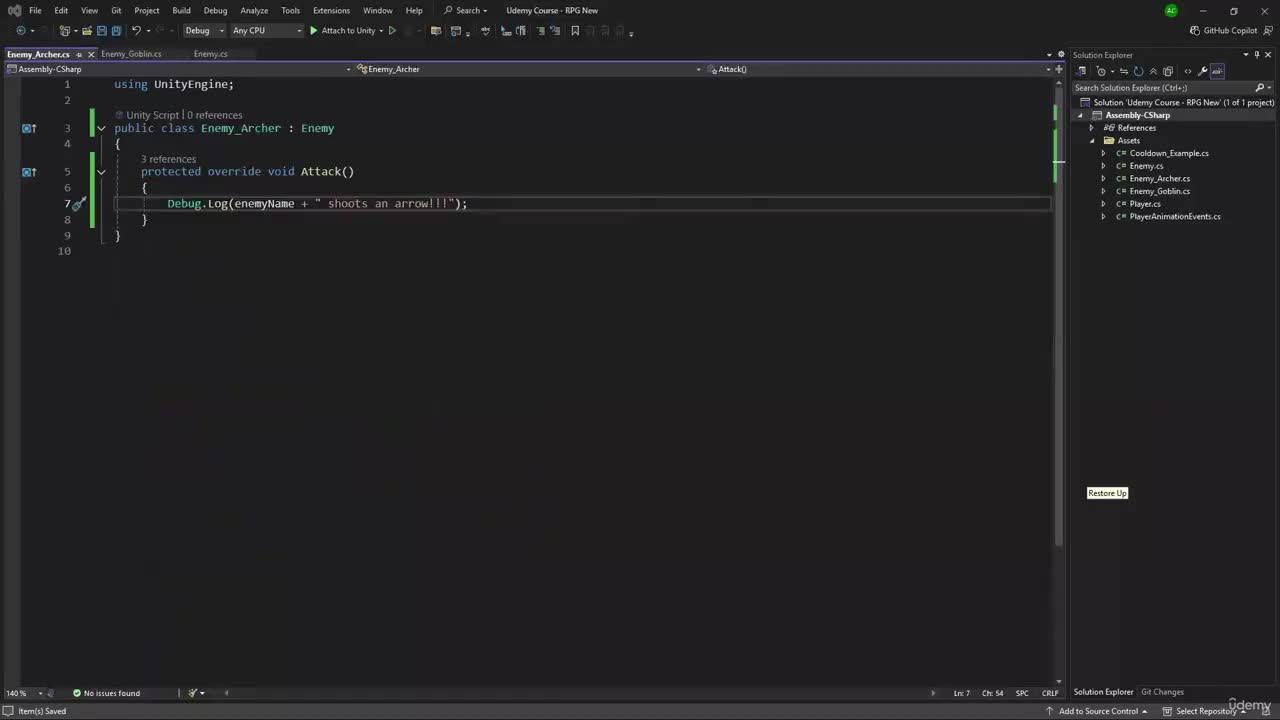Click the inheritance margin icon on line 5

(29, 172)
